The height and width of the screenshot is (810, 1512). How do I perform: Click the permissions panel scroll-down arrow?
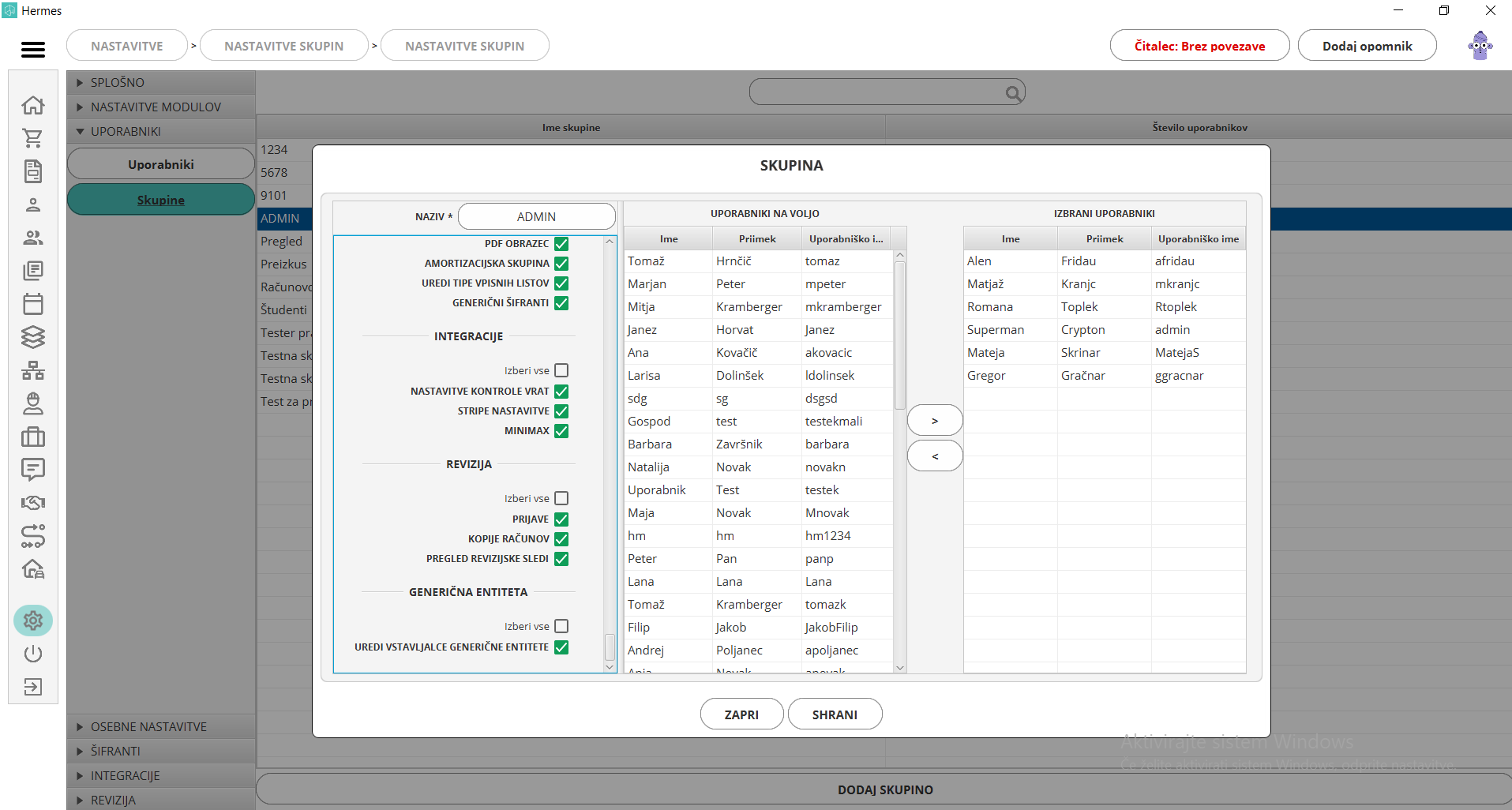click(610, 667)
